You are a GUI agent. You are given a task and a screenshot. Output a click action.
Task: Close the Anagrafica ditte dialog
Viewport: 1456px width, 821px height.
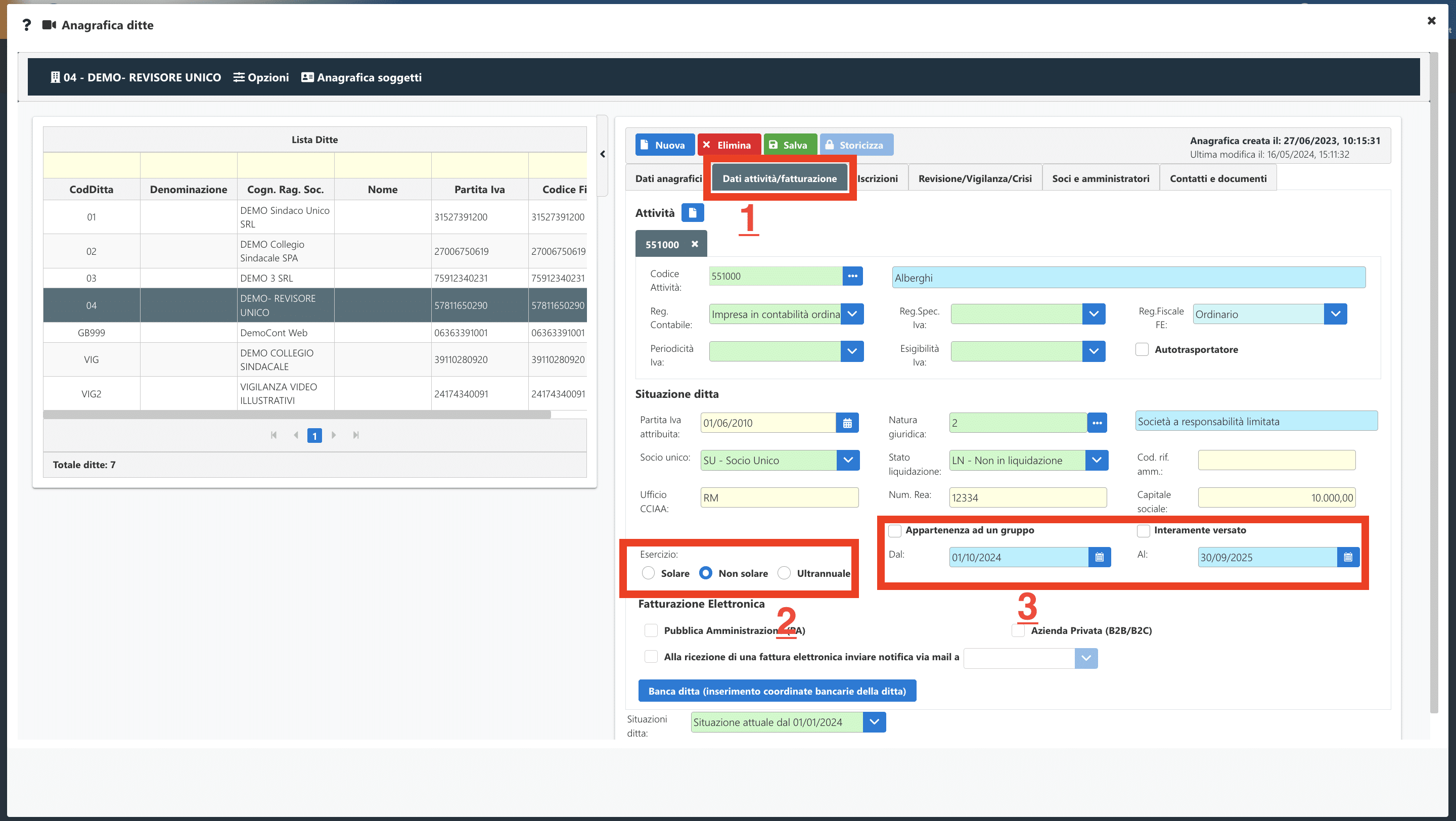pos(1432,21)
